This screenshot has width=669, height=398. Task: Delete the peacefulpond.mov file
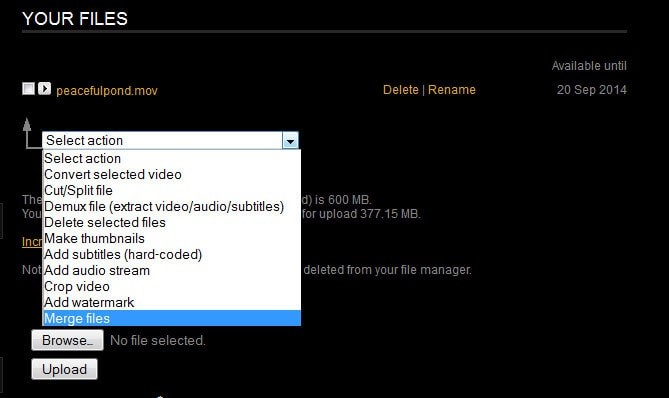click(401, 90)
